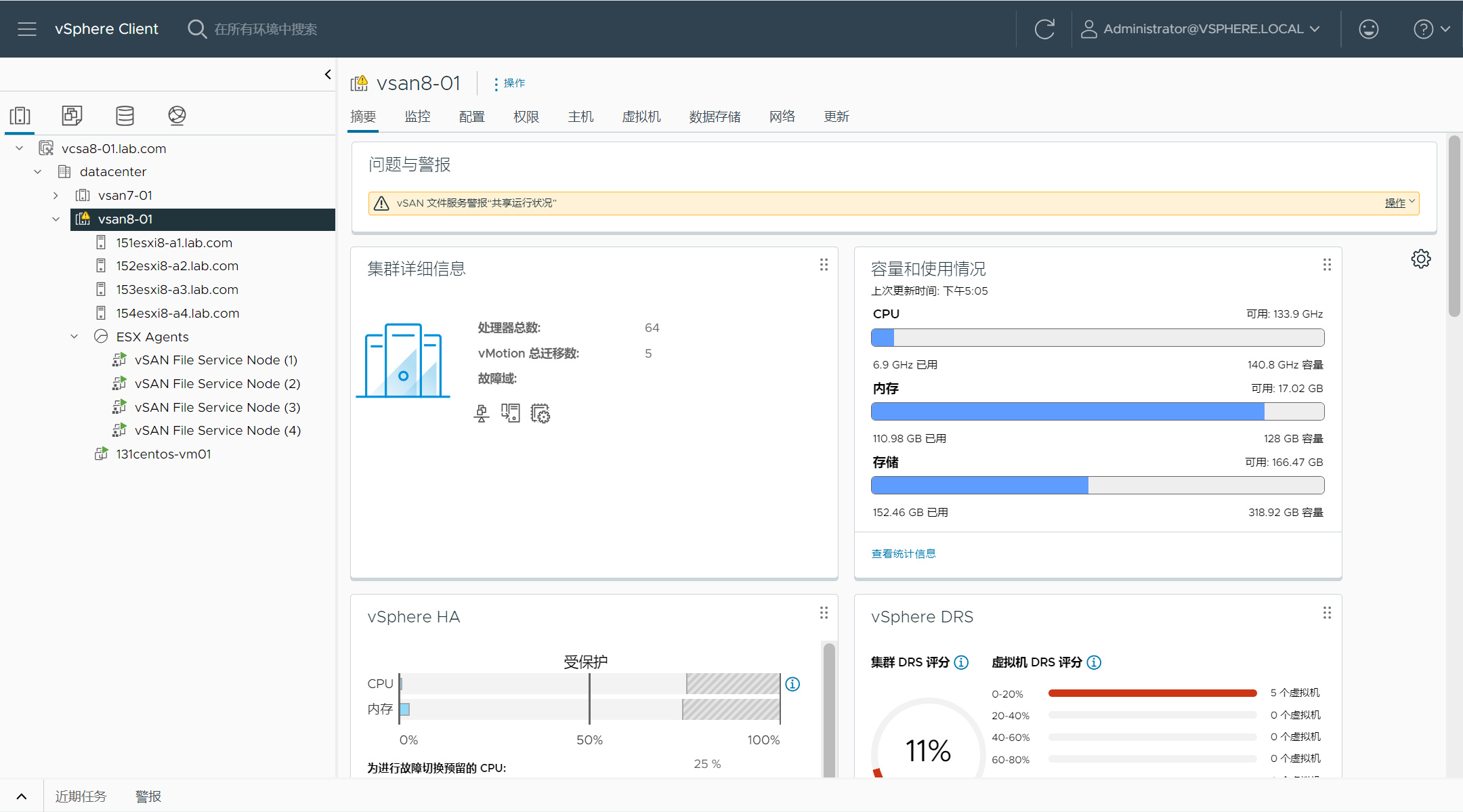The image size is (1463, 812).
Task: Click the 存储 storage usage progress bar
Action: [1098, 485]
